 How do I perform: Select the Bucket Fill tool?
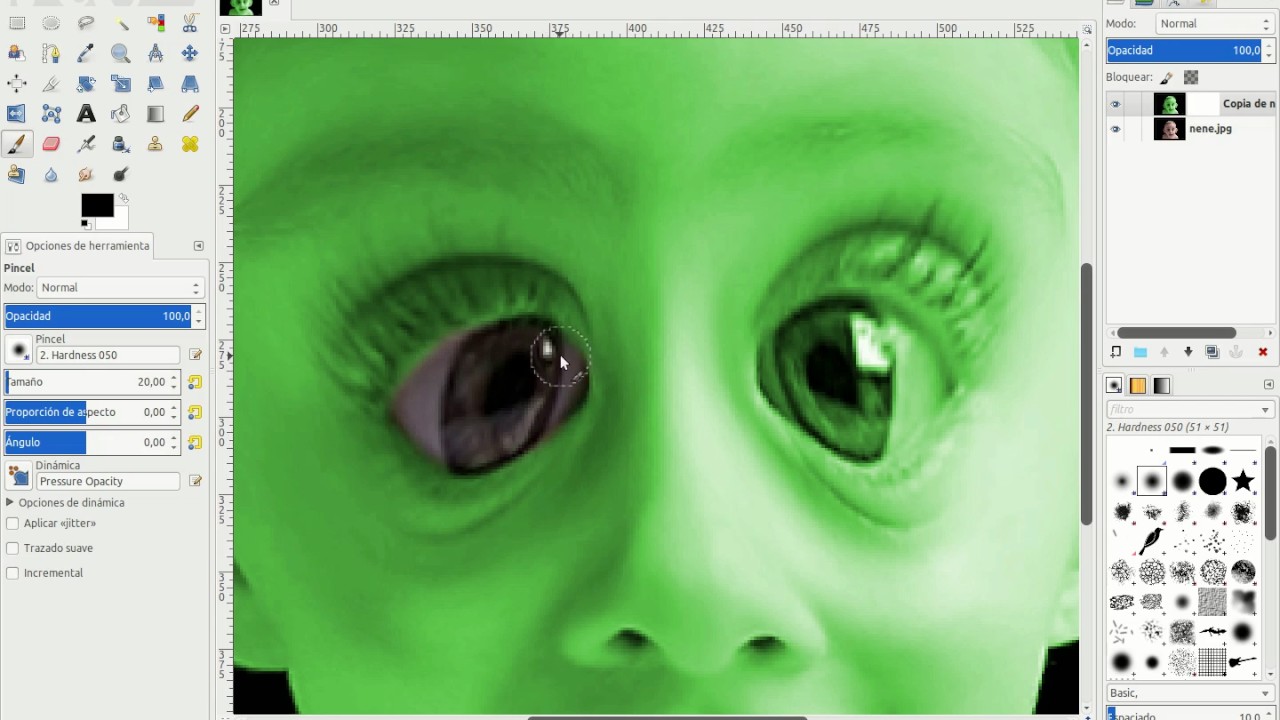[121, 114]
